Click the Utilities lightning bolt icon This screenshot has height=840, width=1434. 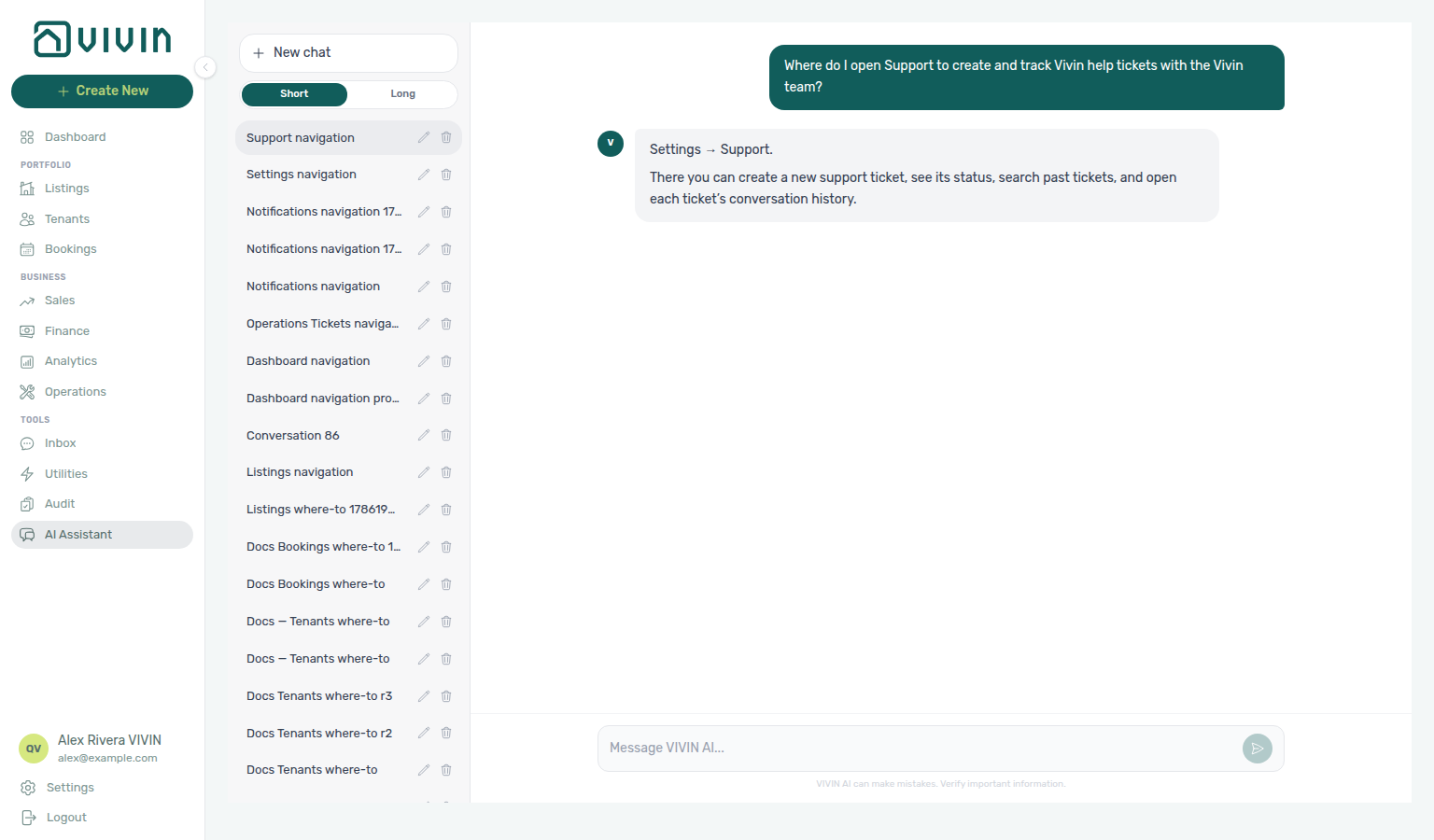(x=27, y=474)
